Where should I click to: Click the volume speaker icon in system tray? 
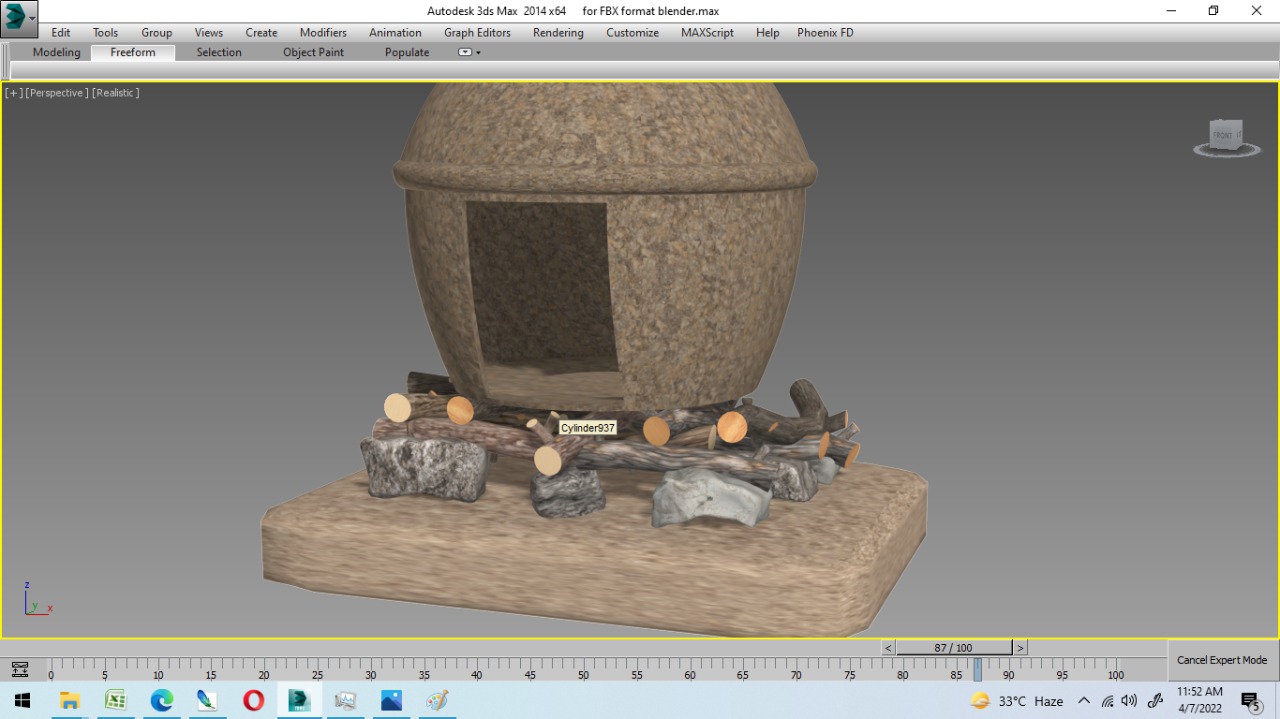tap(1129, 701)
